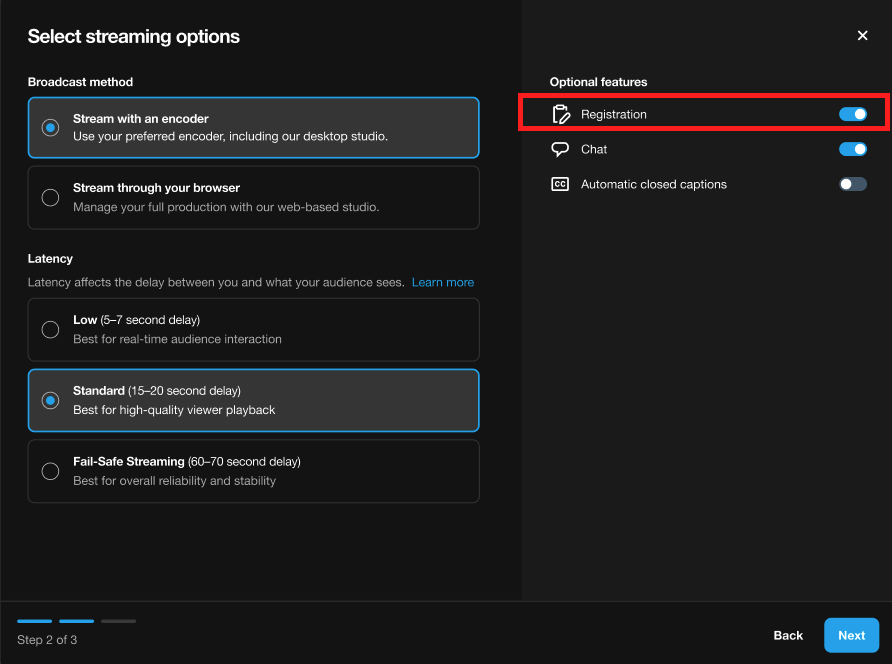Select Fail-Safe Streaming radio button
This screenshot has height=664, width=892.
pos(50,471)
